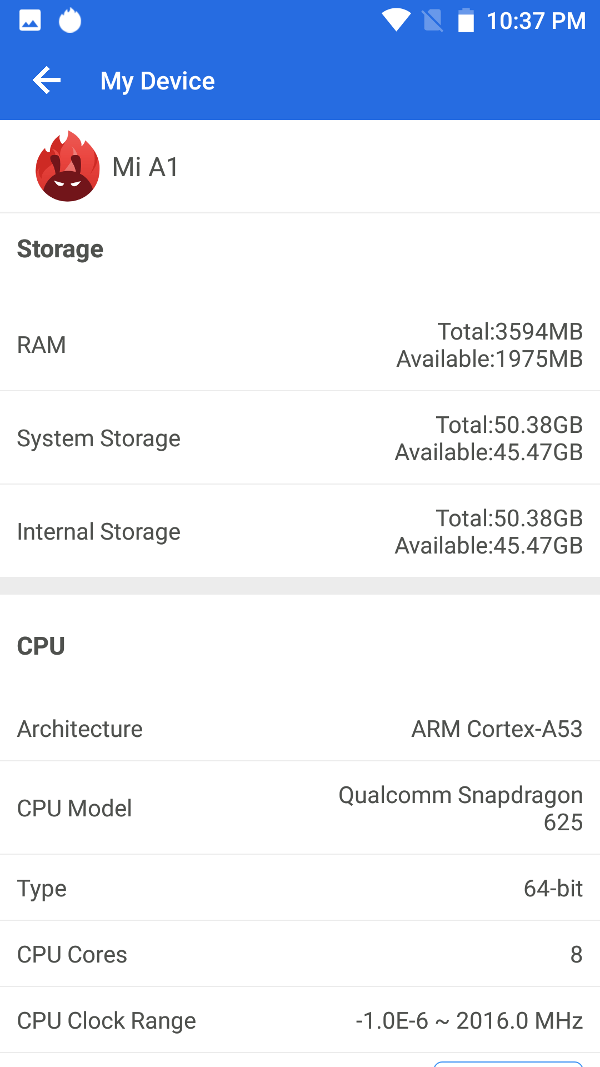Tap the no-SIM card icon
This screenshot has width=600, height=1067.
(432, 20)
